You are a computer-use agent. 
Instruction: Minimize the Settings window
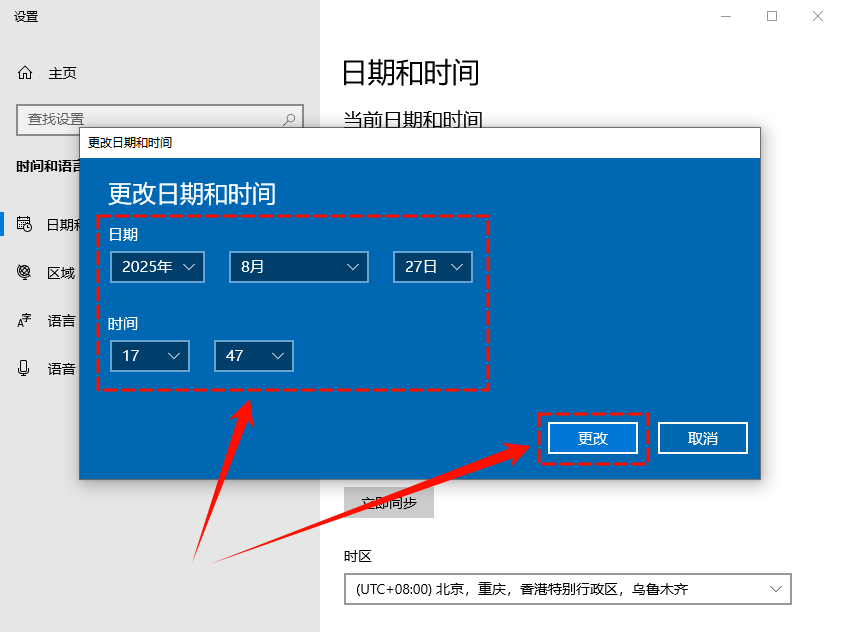[726, 17]
